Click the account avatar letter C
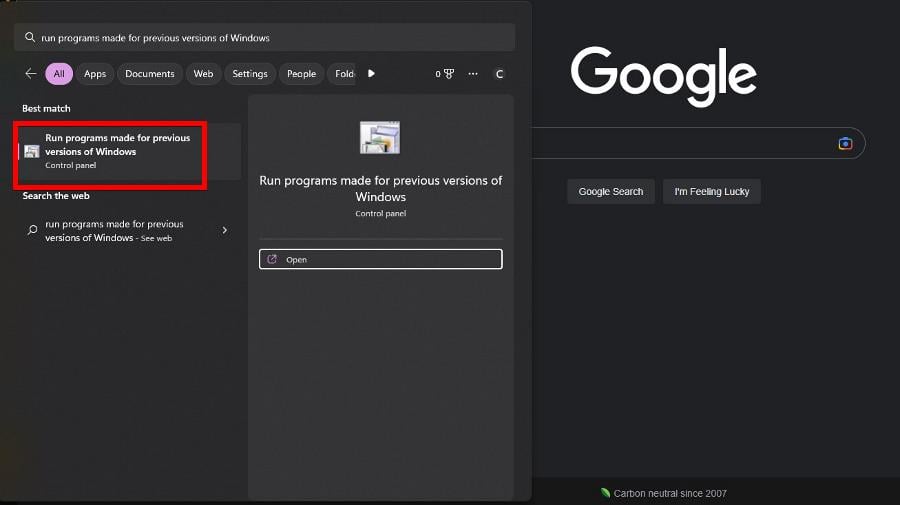The image size is (900, 505). pos(499,73)
